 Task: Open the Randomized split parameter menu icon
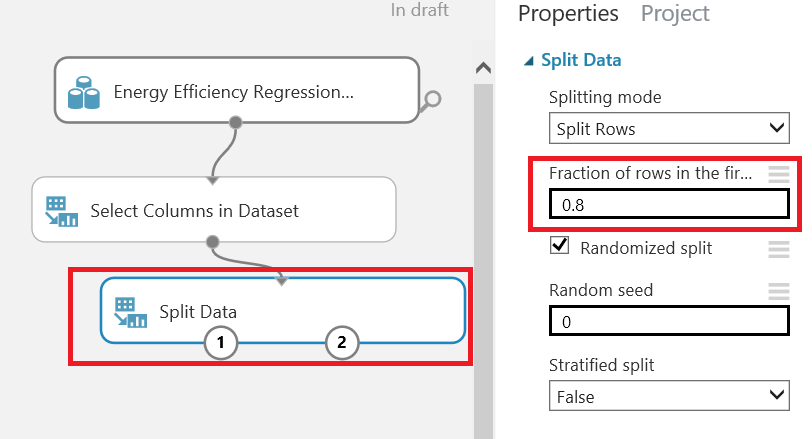point(778,248)
